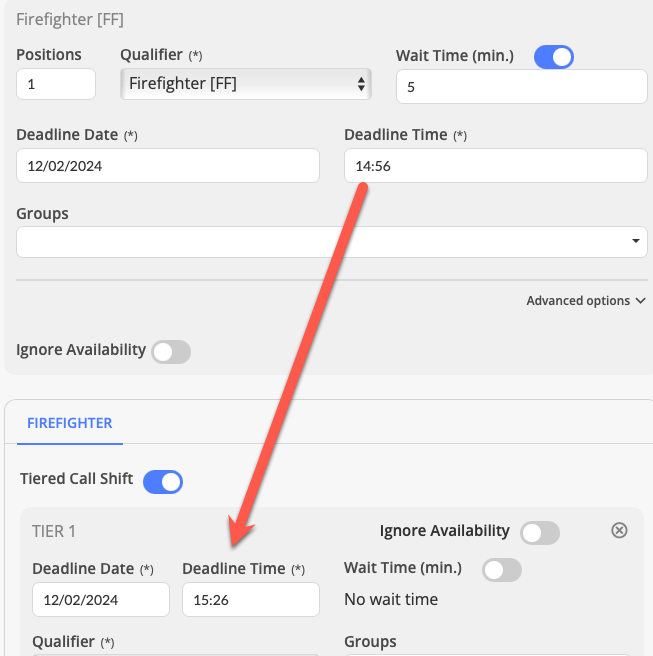Screen dimensions: 653x656
Task: Open the Groups selection dropdown
Action: tap(332, 242)
